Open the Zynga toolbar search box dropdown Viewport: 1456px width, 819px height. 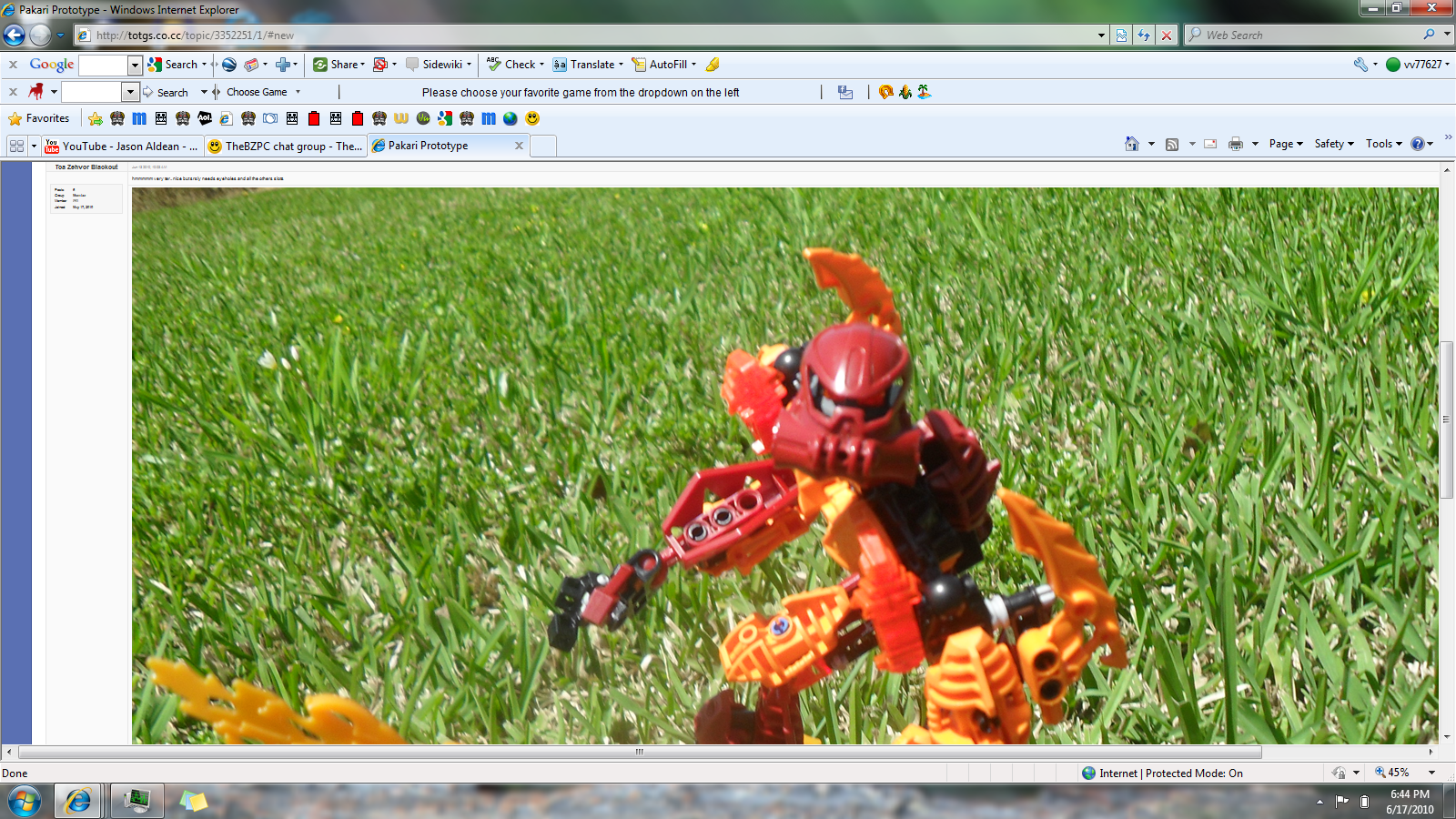pos(130,92)
